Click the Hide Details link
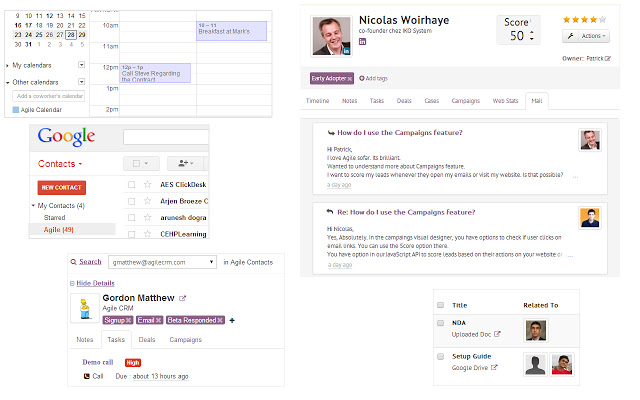This screenshot has height=400, width=640. click(96, 284)
